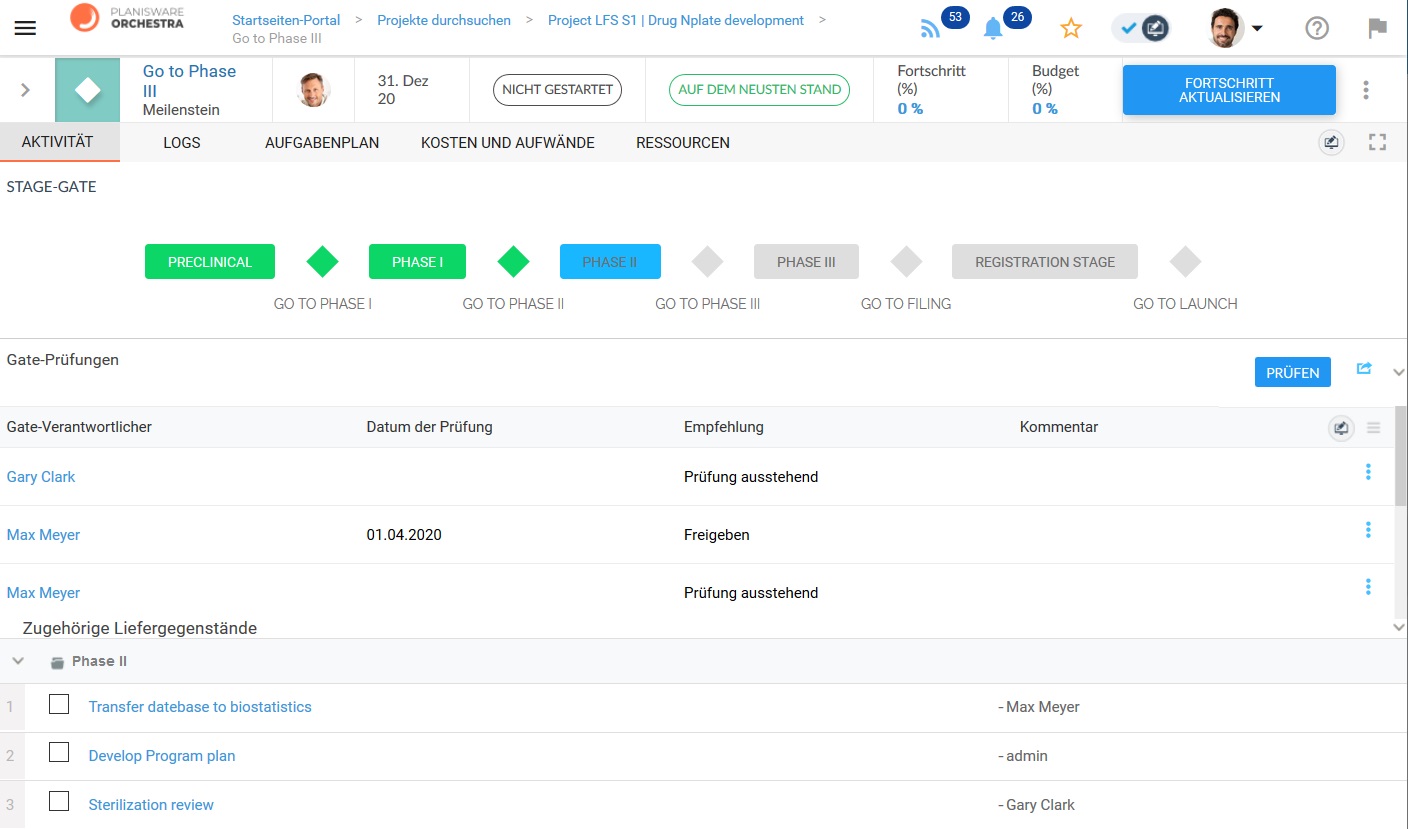Collapse the Phase II deliverables group
This screenshot has height=829, width=1408.
click(18, 661)
